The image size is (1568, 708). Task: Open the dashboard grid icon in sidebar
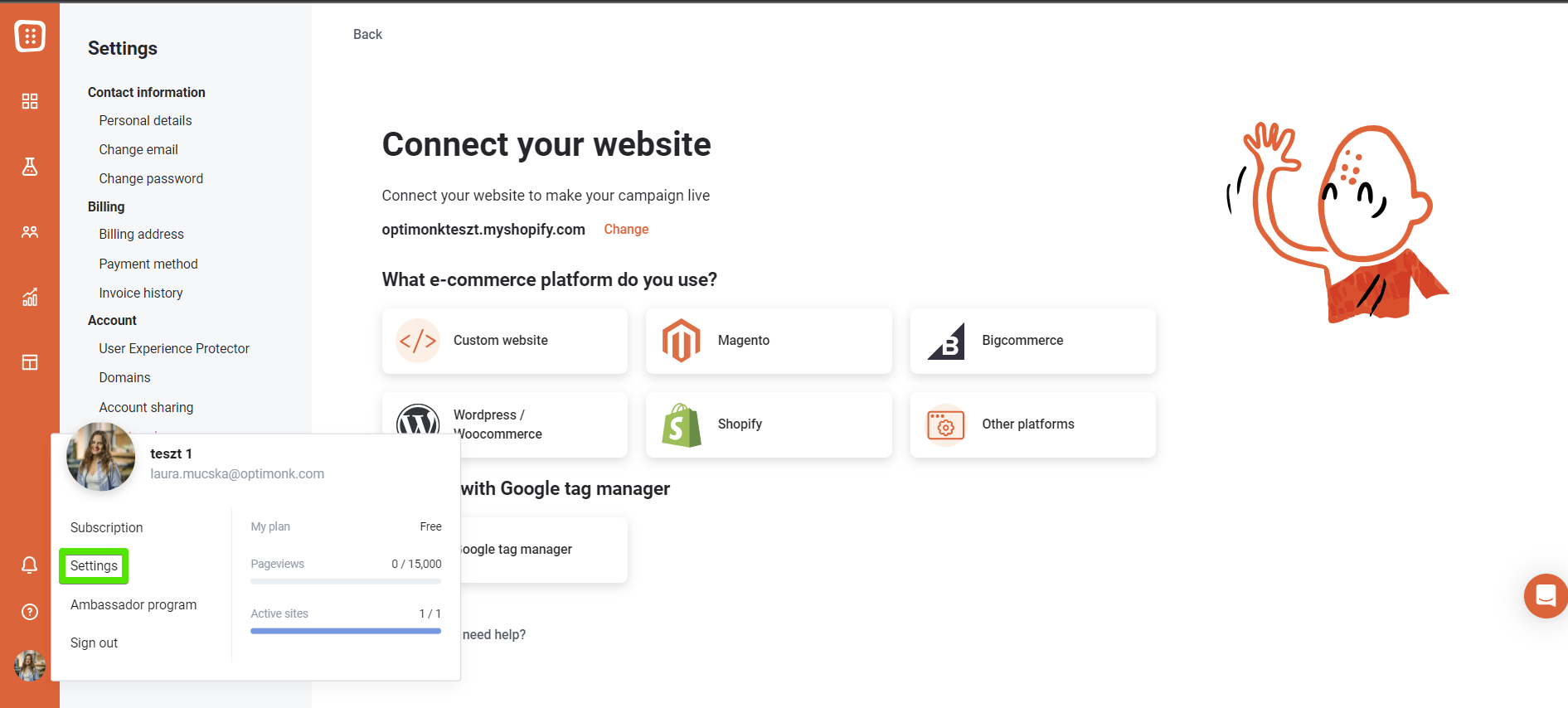click(x=30, y=101)
